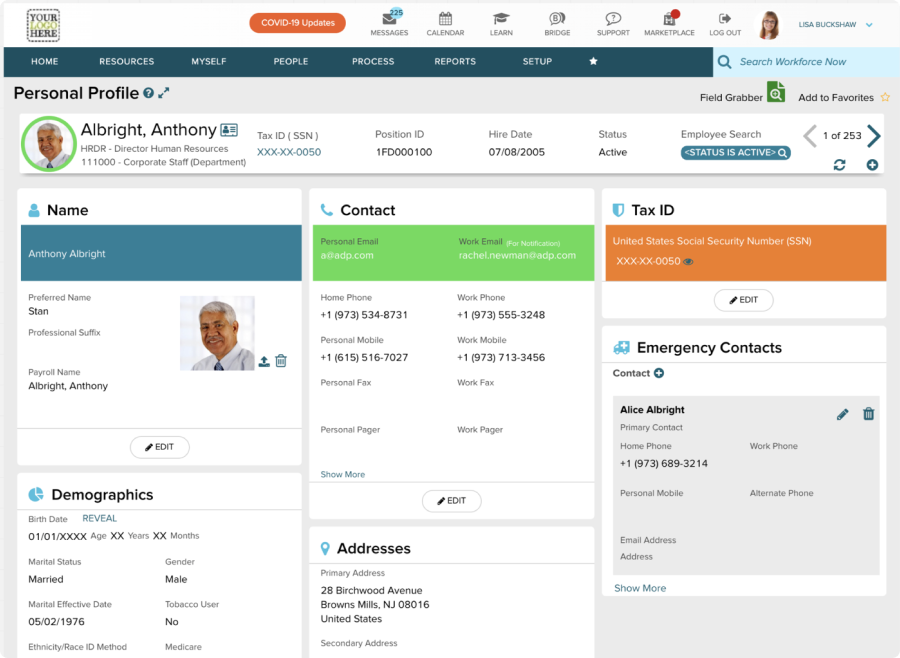900x658 pixels.
Task: Expand Show More under Emergency Contacts
Action: coord(640,588)
